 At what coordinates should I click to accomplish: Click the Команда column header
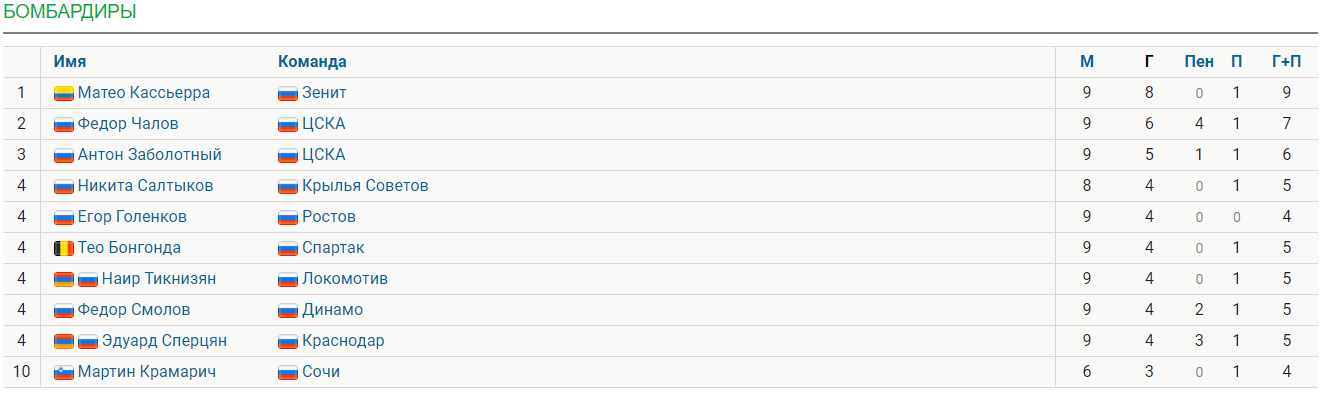point(312,62)
